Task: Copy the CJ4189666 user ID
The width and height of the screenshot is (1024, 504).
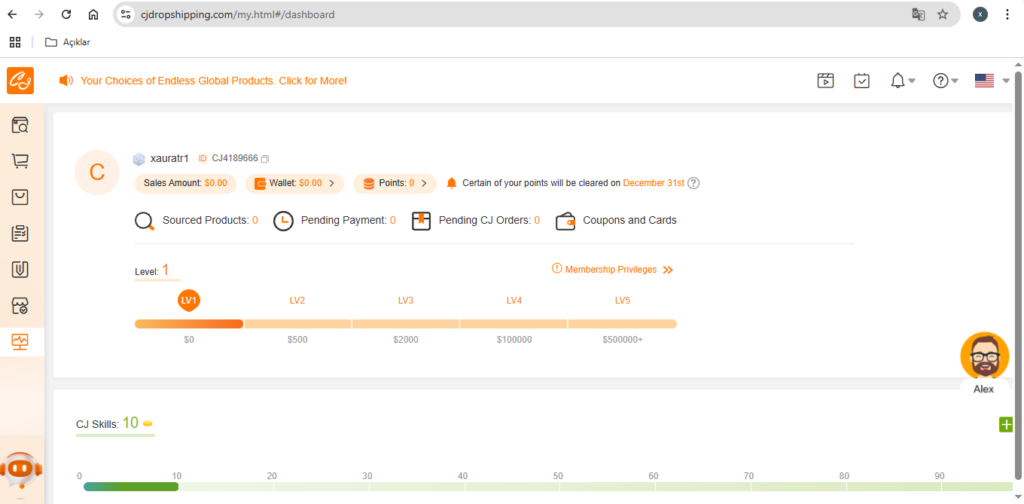Action: point(265,159)
